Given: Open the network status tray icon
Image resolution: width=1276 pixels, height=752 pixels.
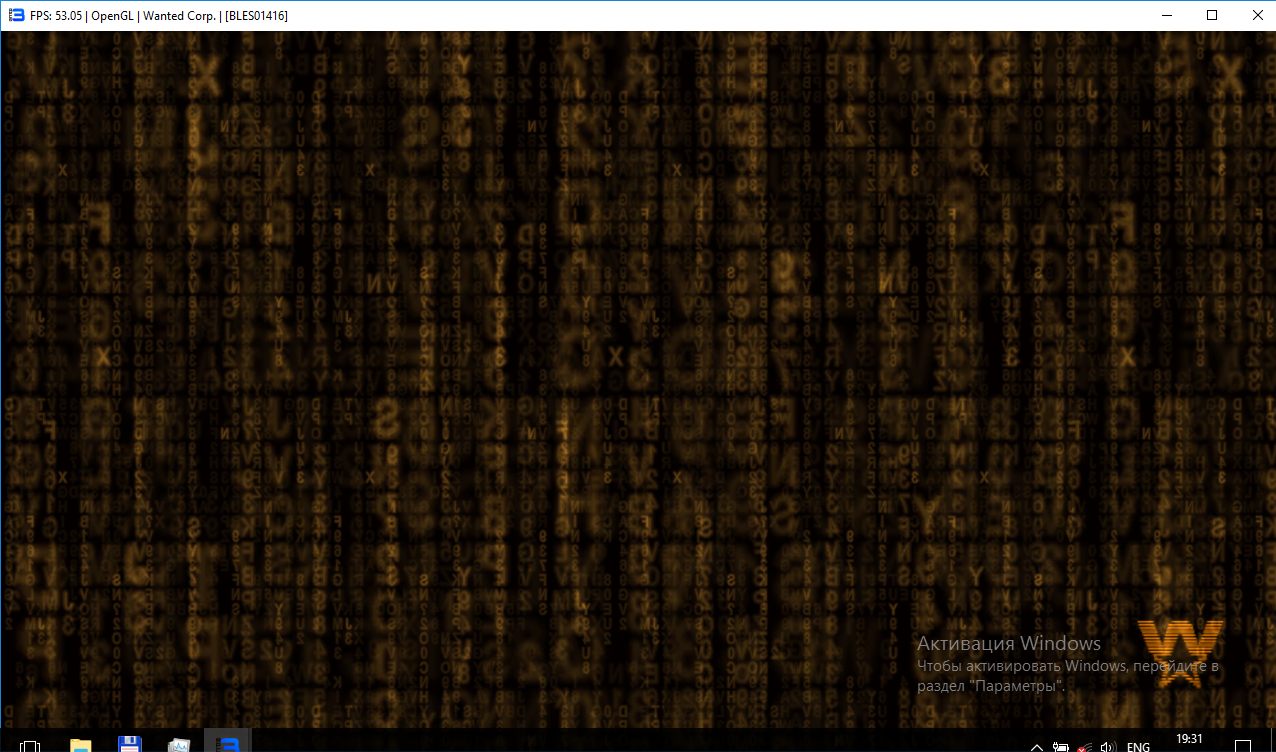Looking at the screenshot, I should point(1084,746).
